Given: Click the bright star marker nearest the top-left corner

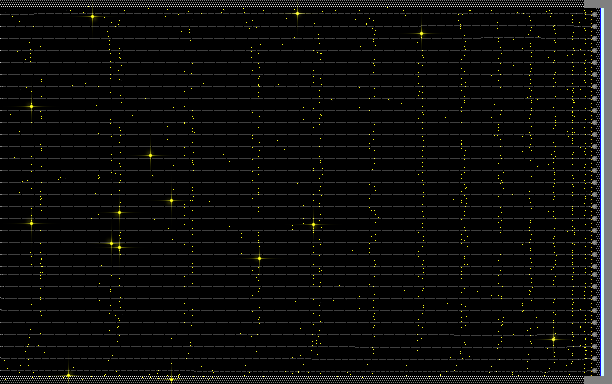Looking at the screenshot, I should (93, 16).
